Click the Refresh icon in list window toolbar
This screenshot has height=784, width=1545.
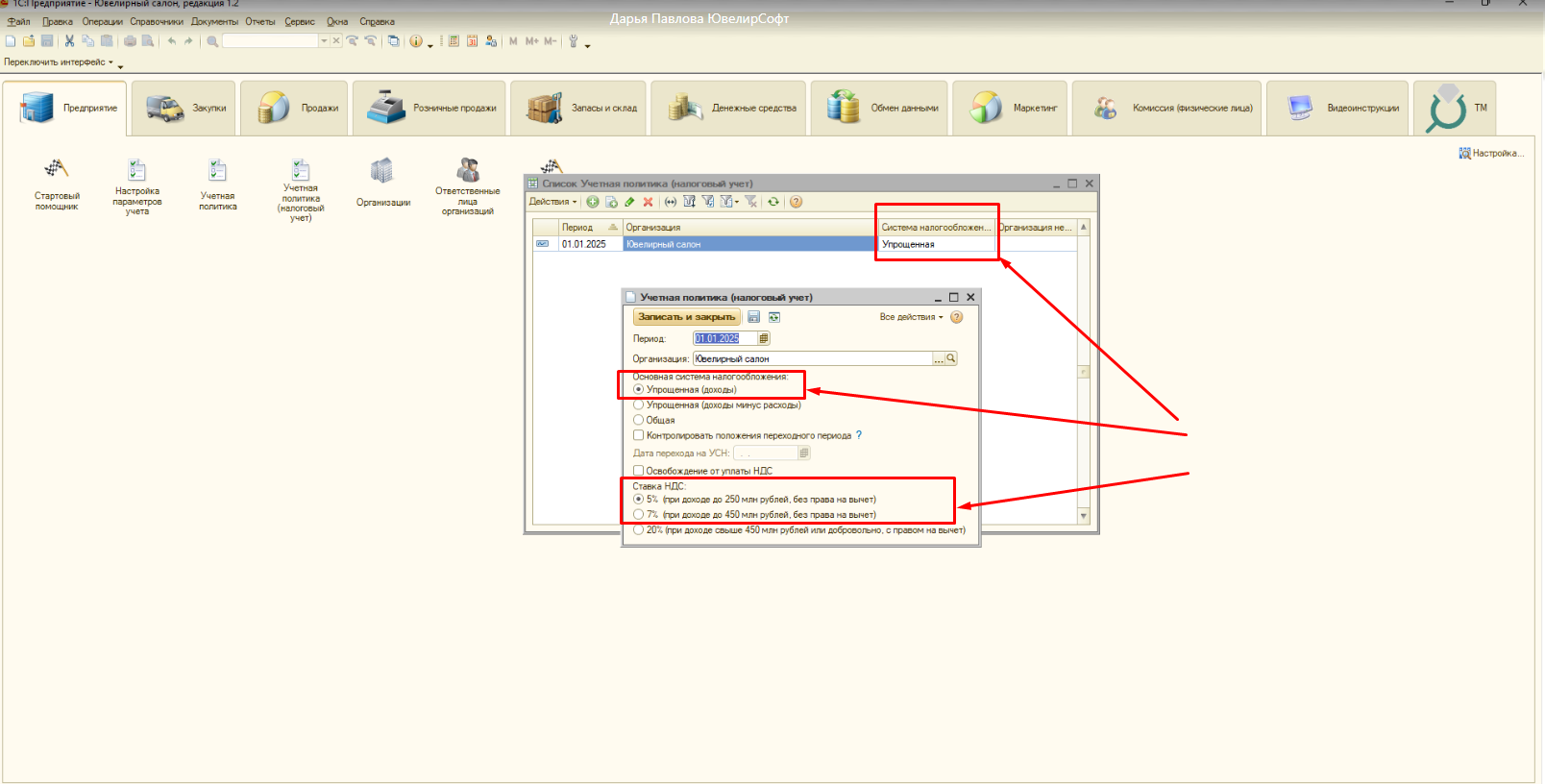click(773, 202)
